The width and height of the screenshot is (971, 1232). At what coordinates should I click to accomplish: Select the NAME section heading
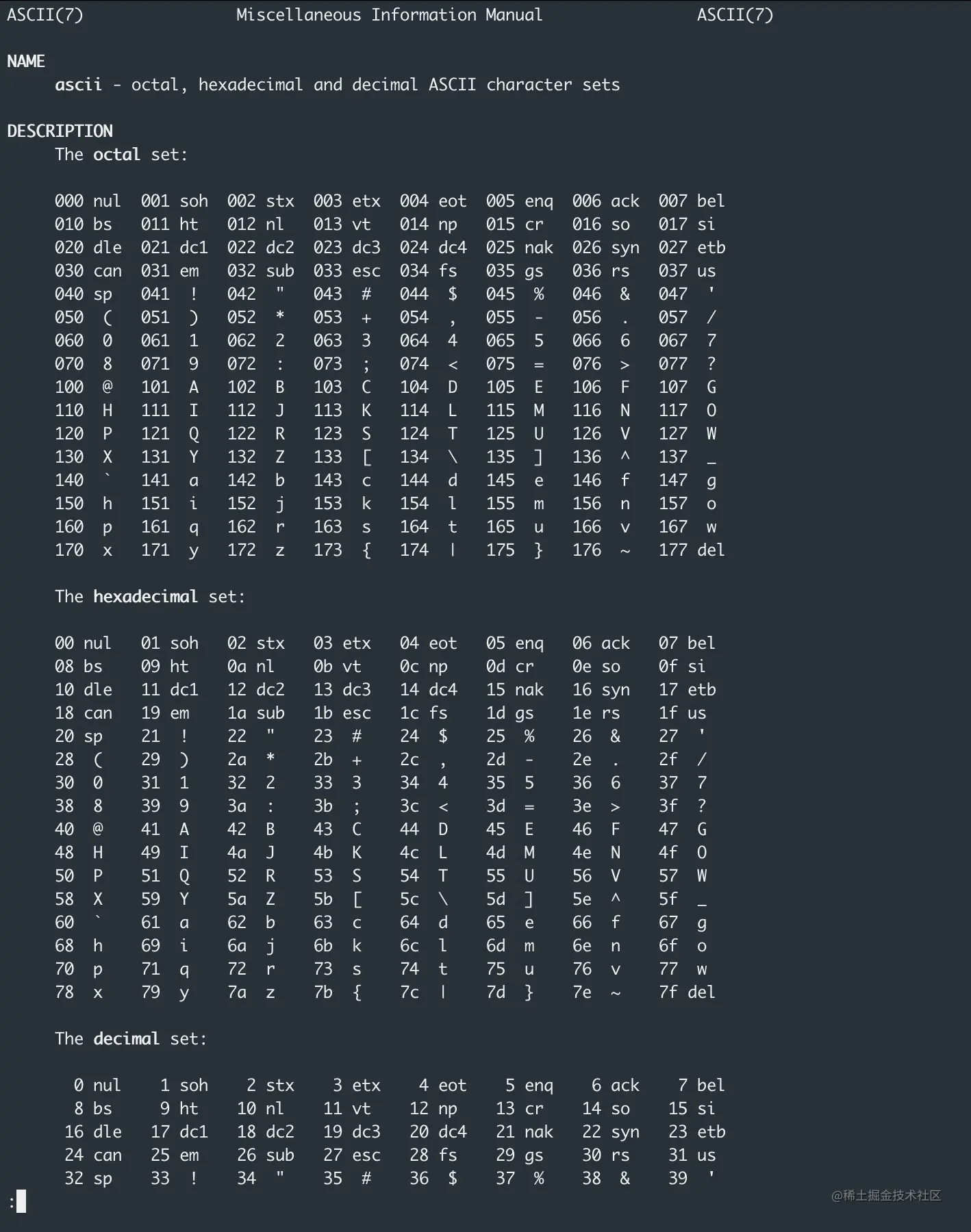tap(26, 61)
